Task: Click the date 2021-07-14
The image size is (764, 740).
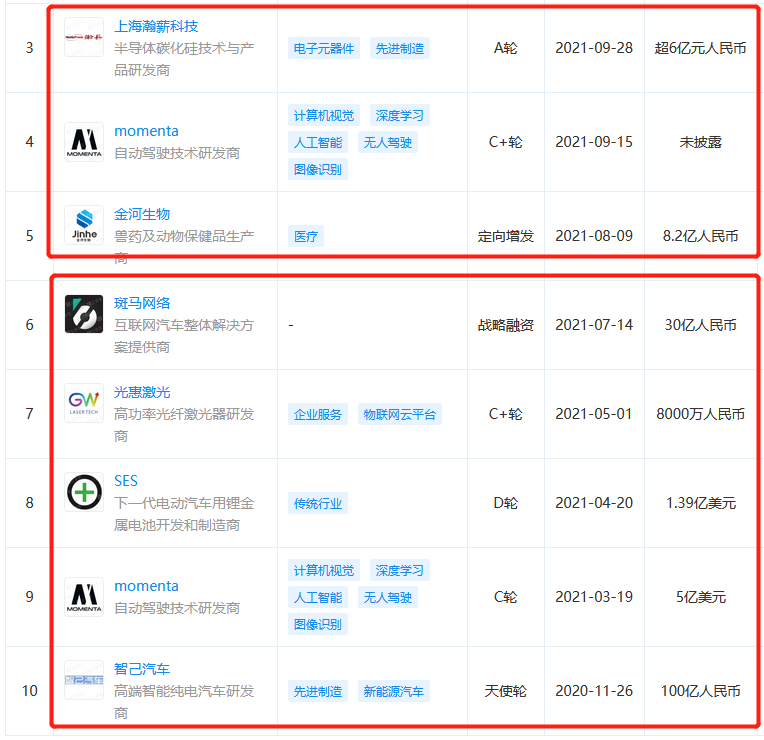Action: pos(594,325)
